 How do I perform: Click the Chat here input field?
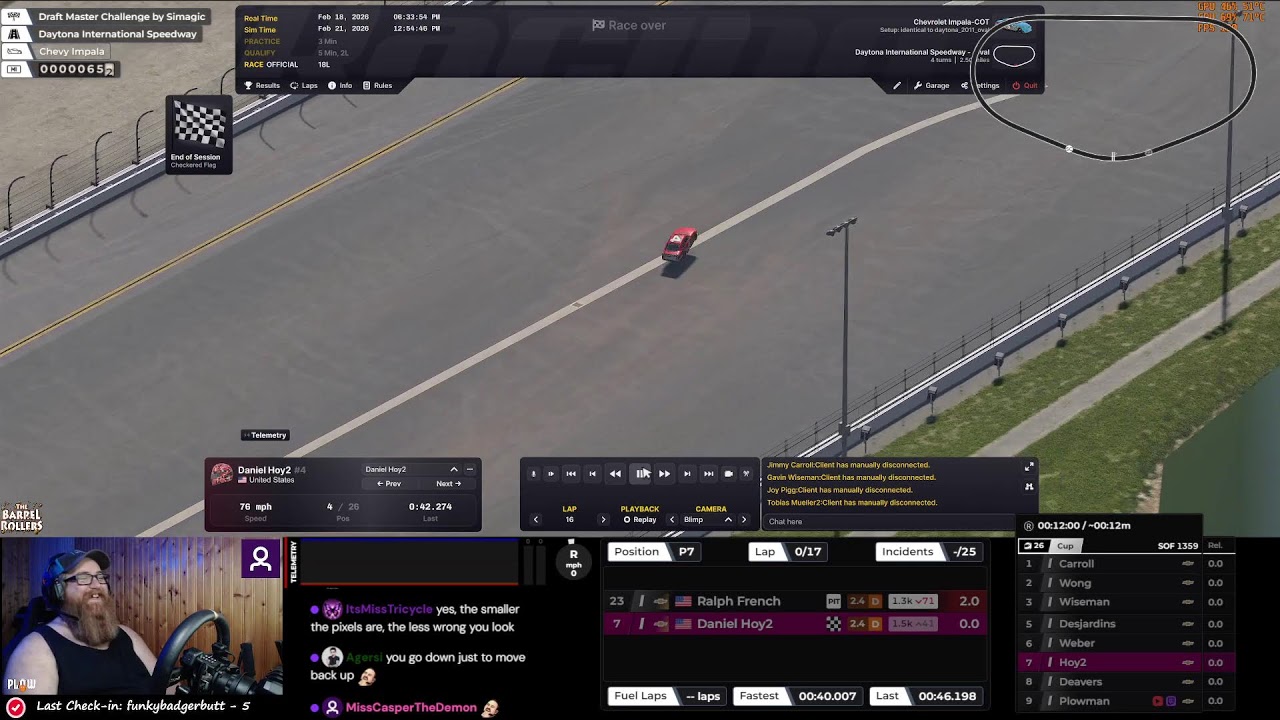[890, 522]
